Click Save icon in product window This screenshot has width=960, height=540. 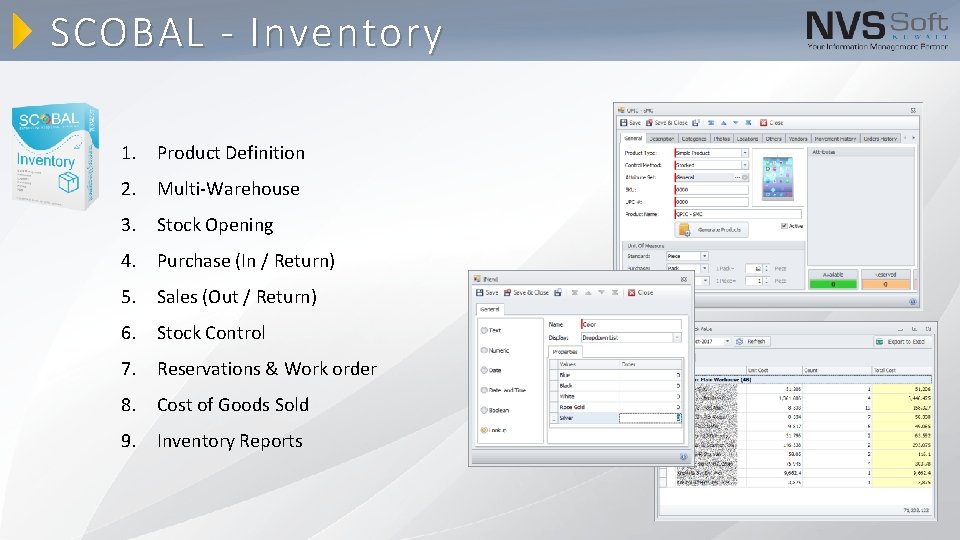(624, 123)
